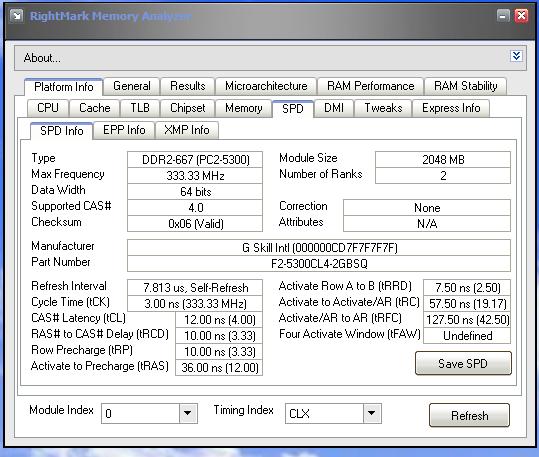Select the RAM Performance tab
Viewport: 539px width, 457px height.
tap(371, 86)
